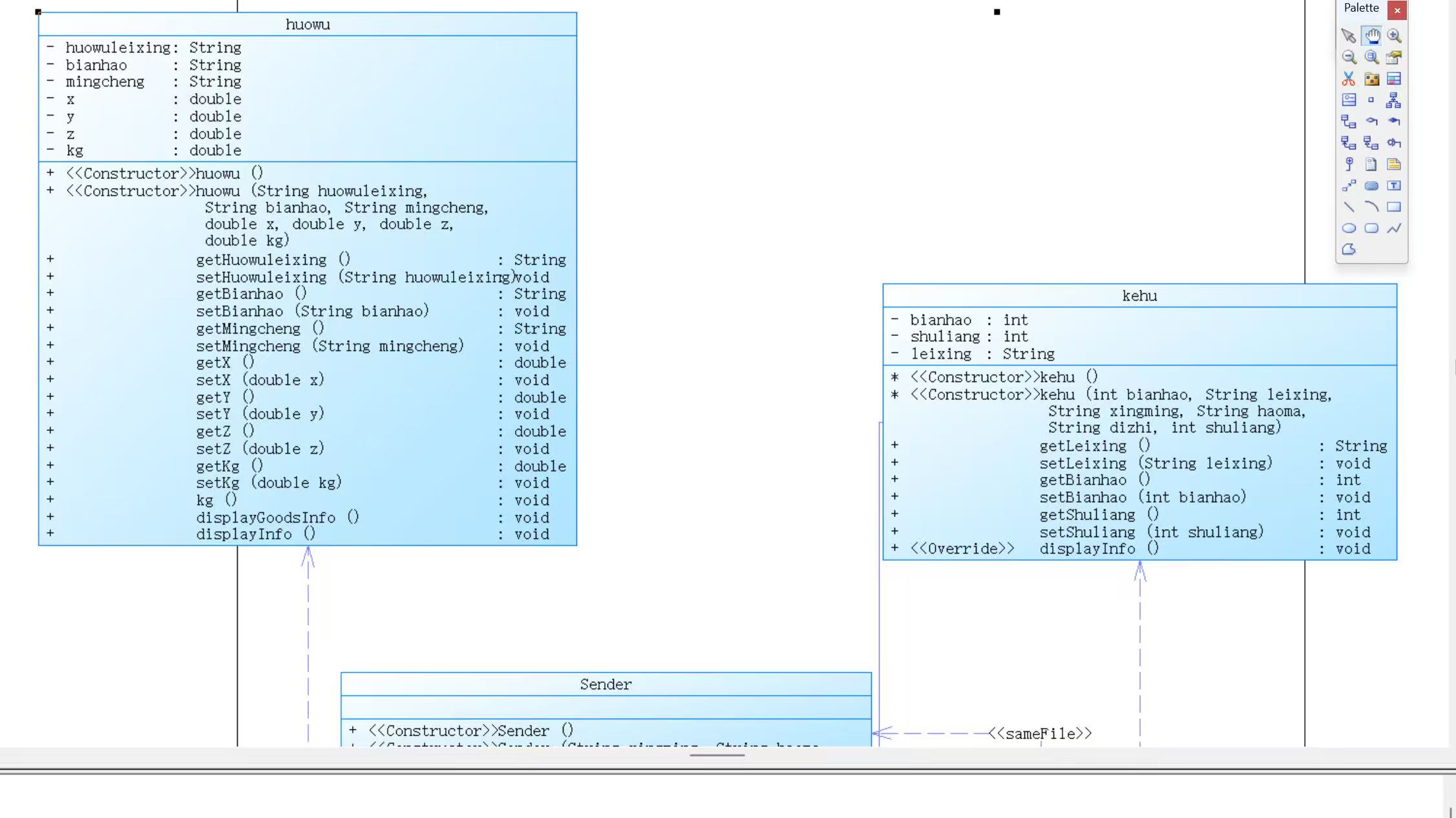Pick the Zoom In magnifier tool

click(x=1394, y=36)
